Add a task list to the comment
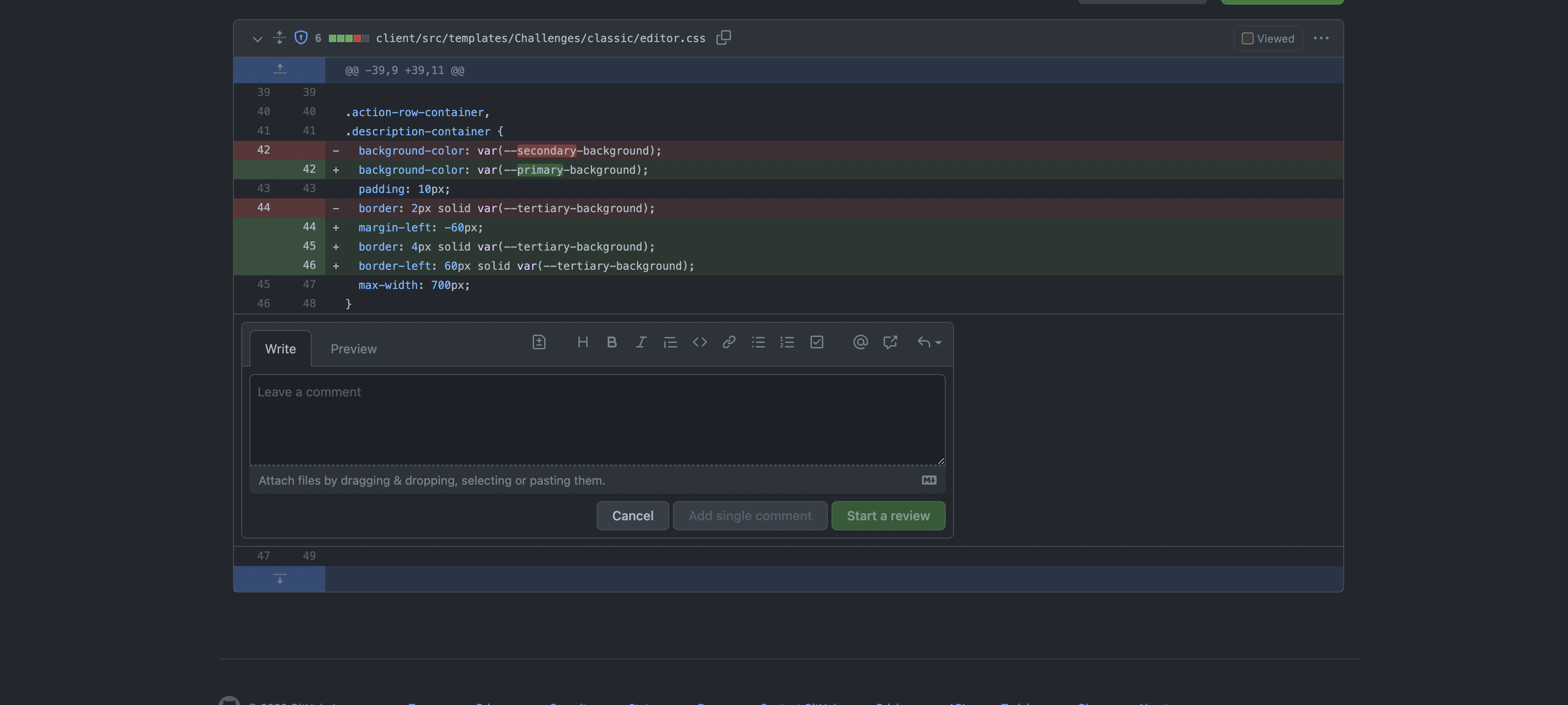The image size is (1568, 705). (816, 342)
